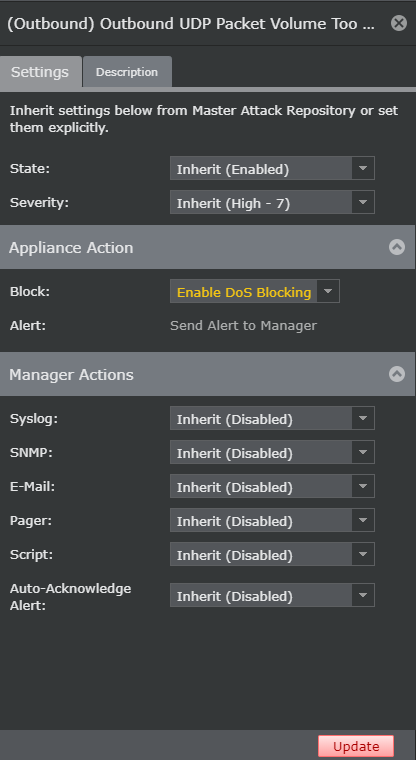Image resolution: width=416 pixels, height=760 pixels.
Task: Open the Syslog dropdown
Action: coord(272,418)
